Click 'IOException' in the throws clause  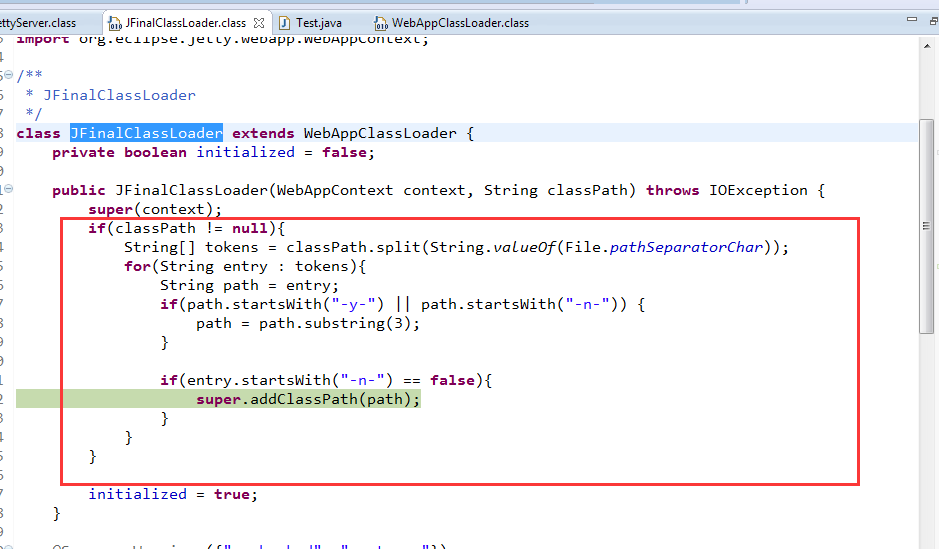(x=758, y=190)
